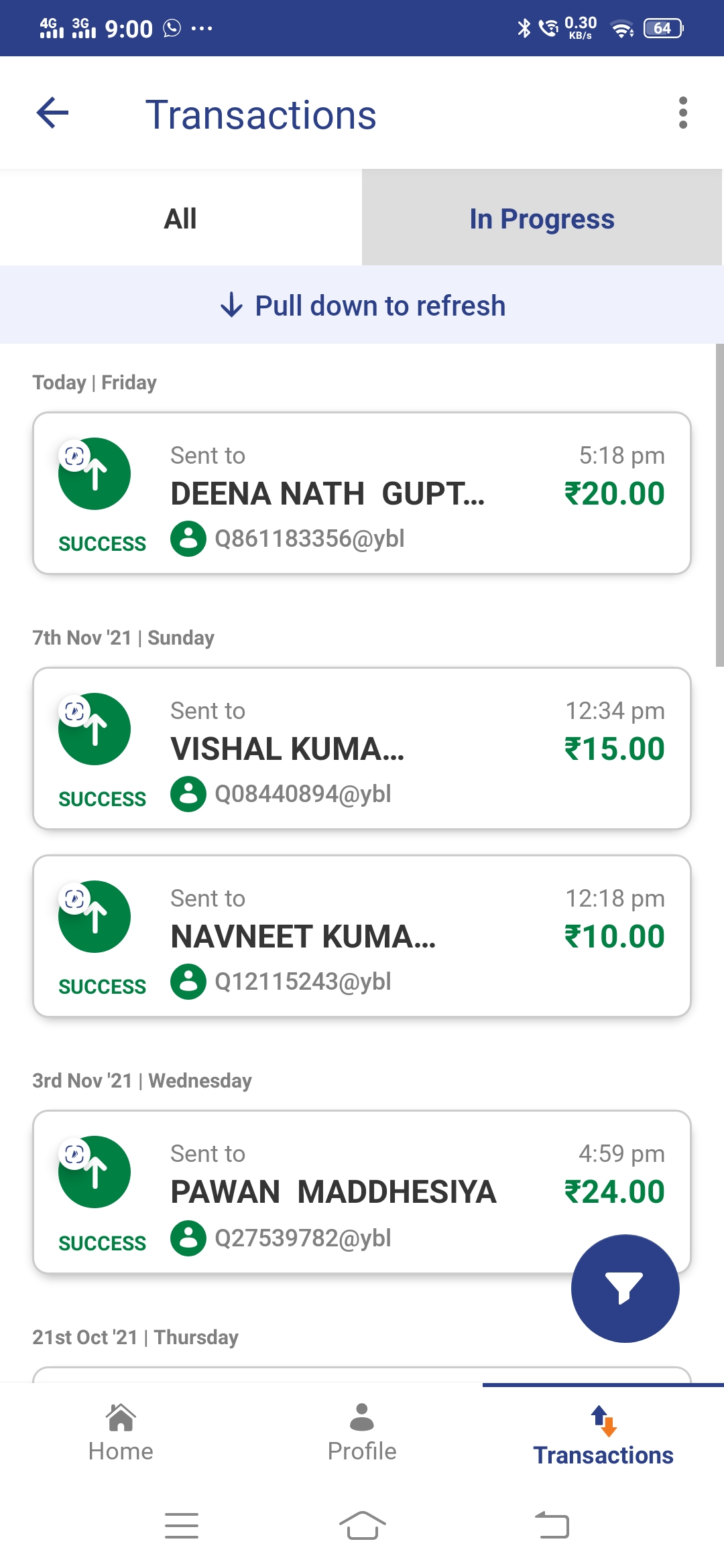Open the Pawan Maddhesiya transaction
This screenshot has width=724, height=1568.
pyautogui.click(x=333, y=1192)
